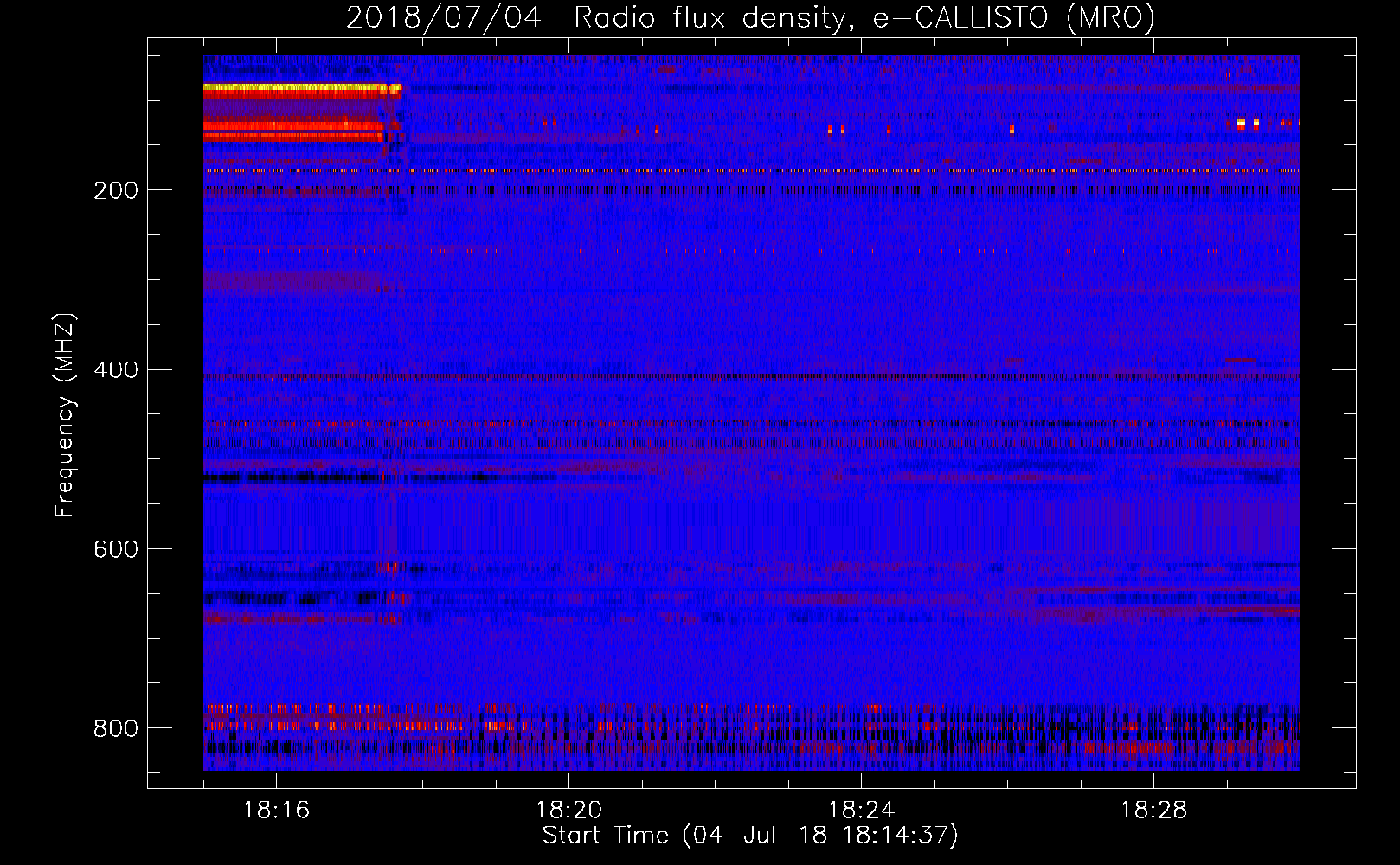Click the 'Start Time (04-Jul-18 18:14:37)' label
Screen dimensions: 1400x865
click(750, 836)
